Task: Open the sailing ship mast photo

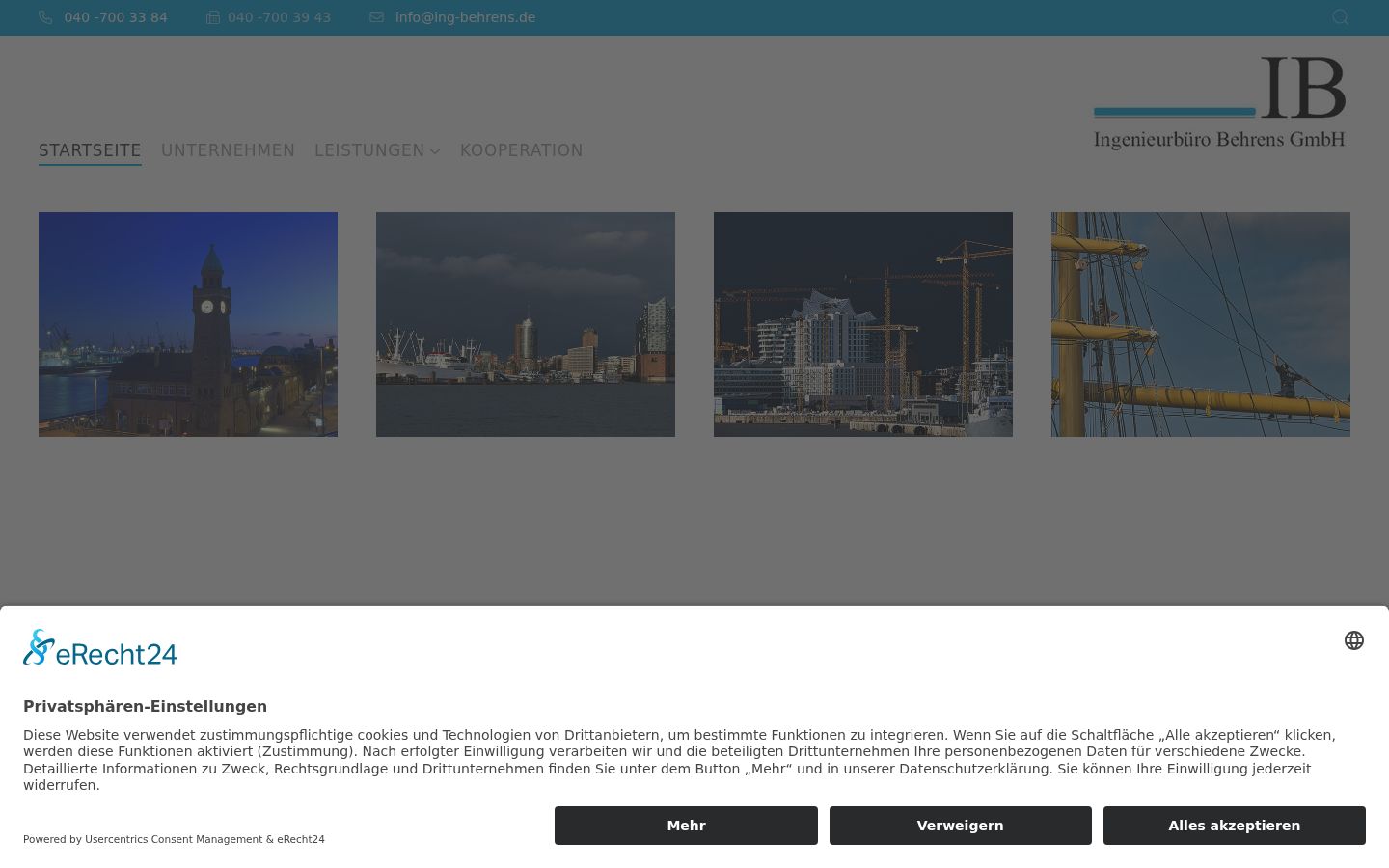Action: tap(1201, 324)
